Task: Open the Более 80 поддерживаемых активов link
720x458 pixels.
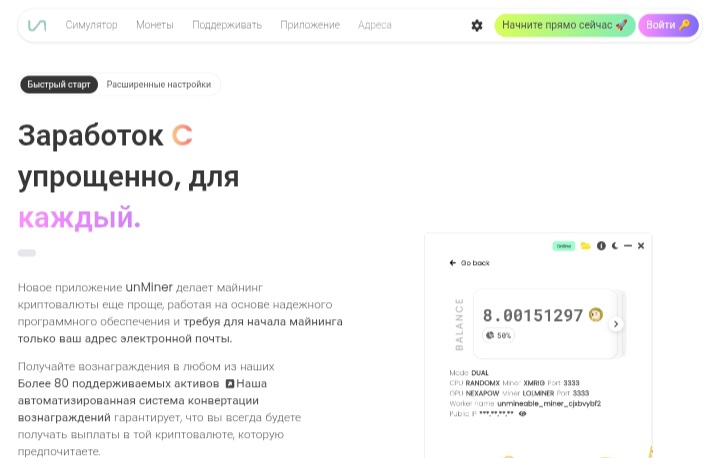Action: [118, 384]
